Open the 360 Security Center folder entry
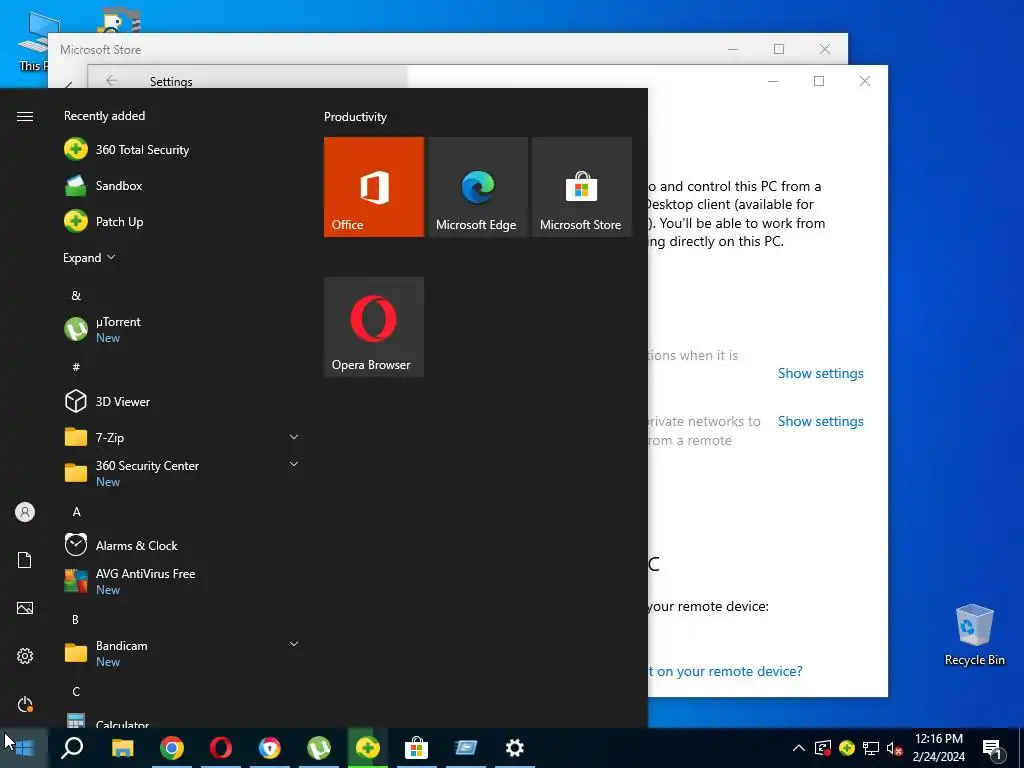The width and height of the screenshot is (1024, 768). pyautogui.click(x=184, y=473)
